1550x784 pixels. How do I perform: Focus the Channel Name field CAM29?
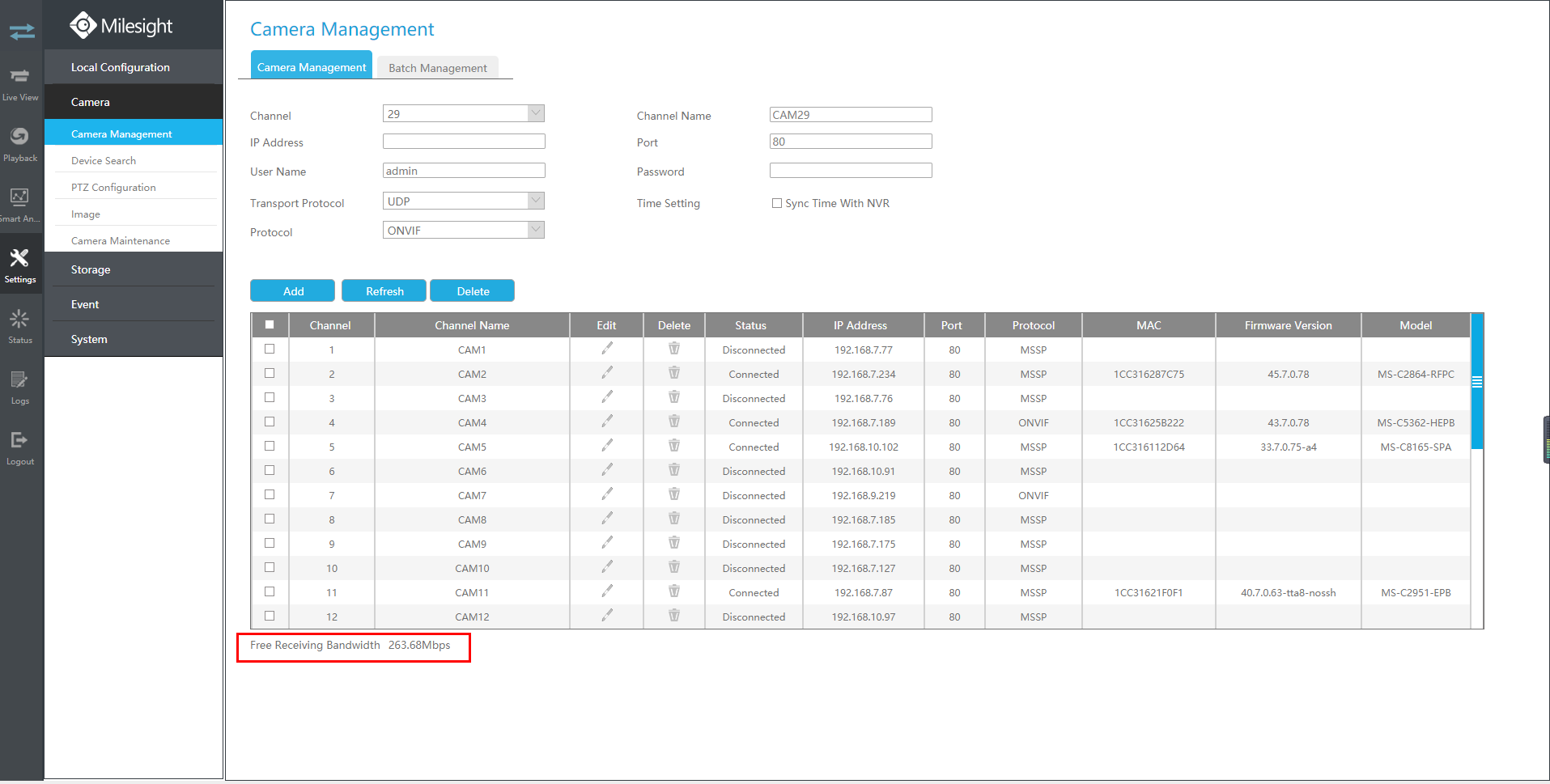[851, 115]
